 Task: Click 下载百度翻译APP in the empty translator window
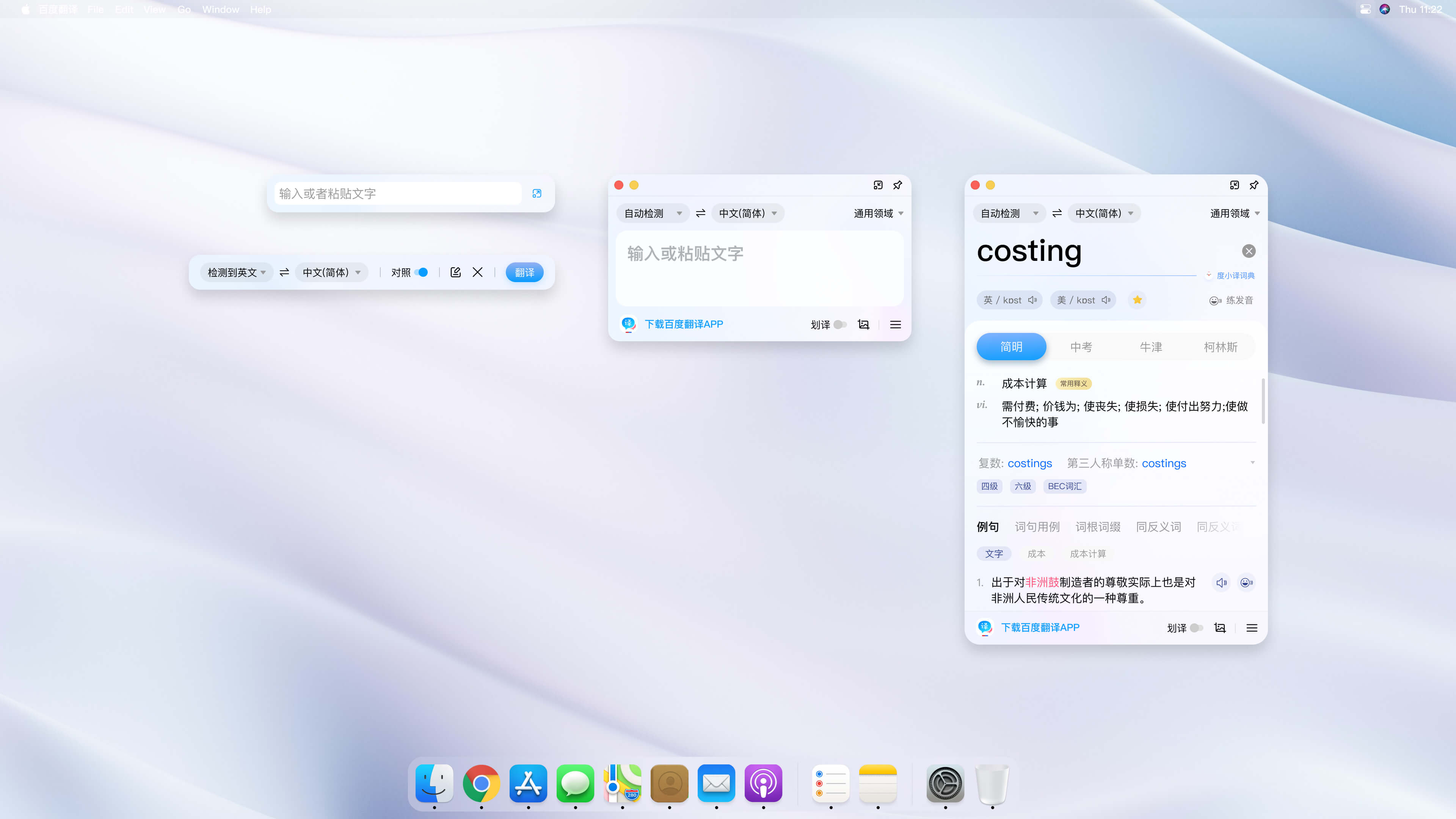pos(684,324)
